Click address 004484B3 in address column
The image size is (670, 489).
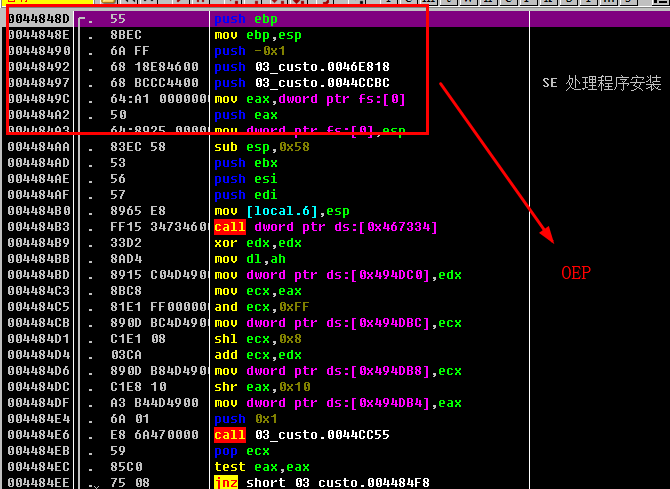coord(38,227)
